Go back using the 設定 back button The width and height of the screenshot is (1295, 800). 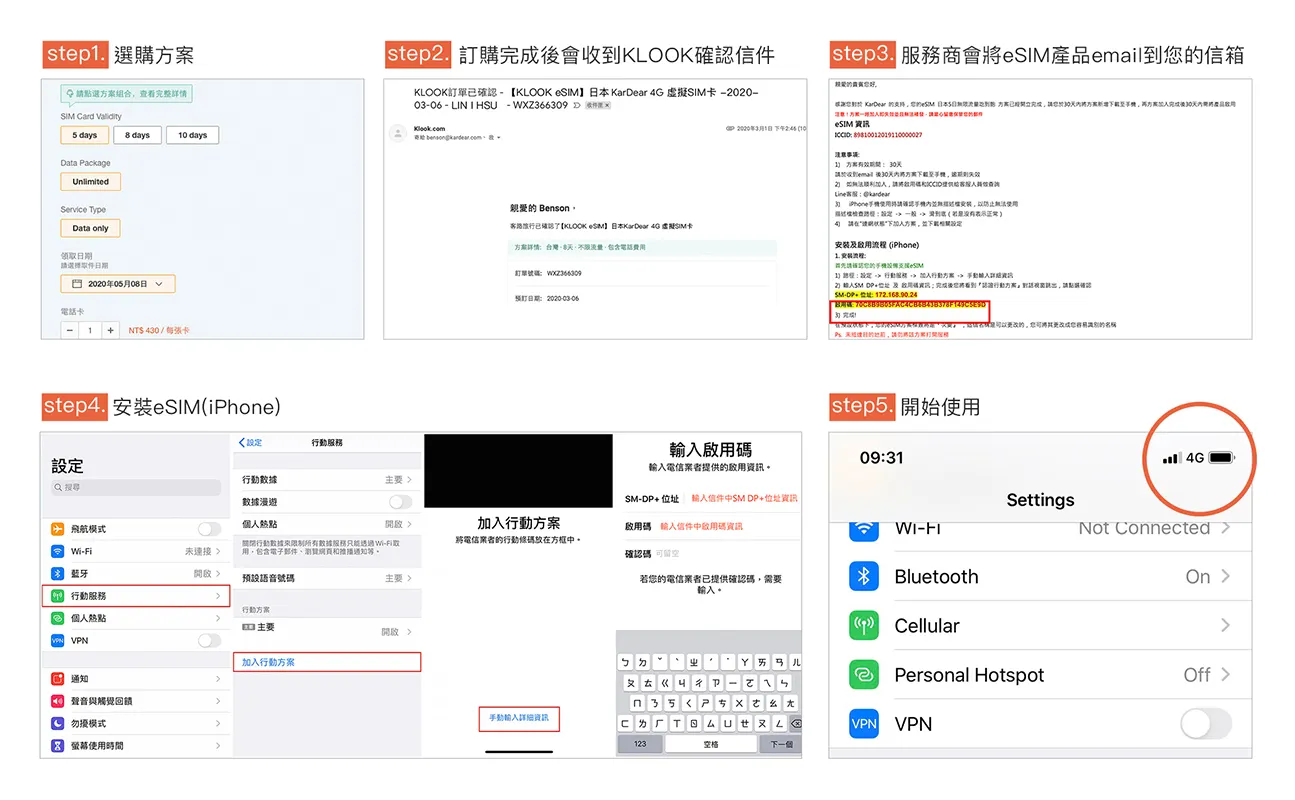tap(250, 442)
